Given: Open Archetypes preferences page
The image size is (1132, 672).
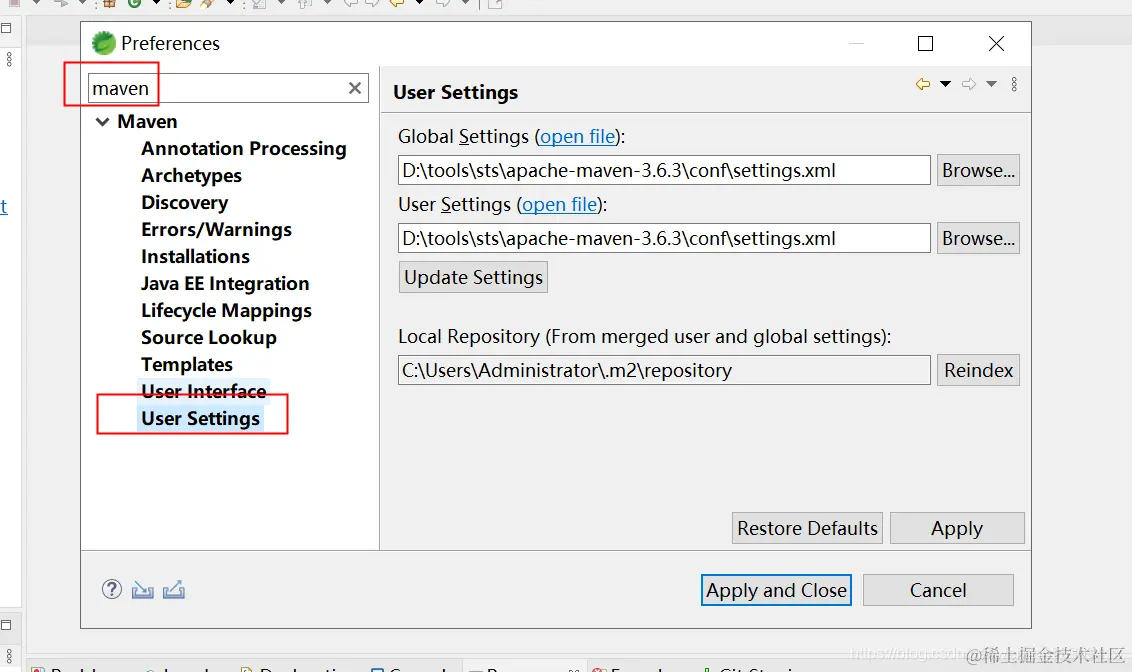Looking at the screenshot, I should pyautogui.click(x=191, y=175).
